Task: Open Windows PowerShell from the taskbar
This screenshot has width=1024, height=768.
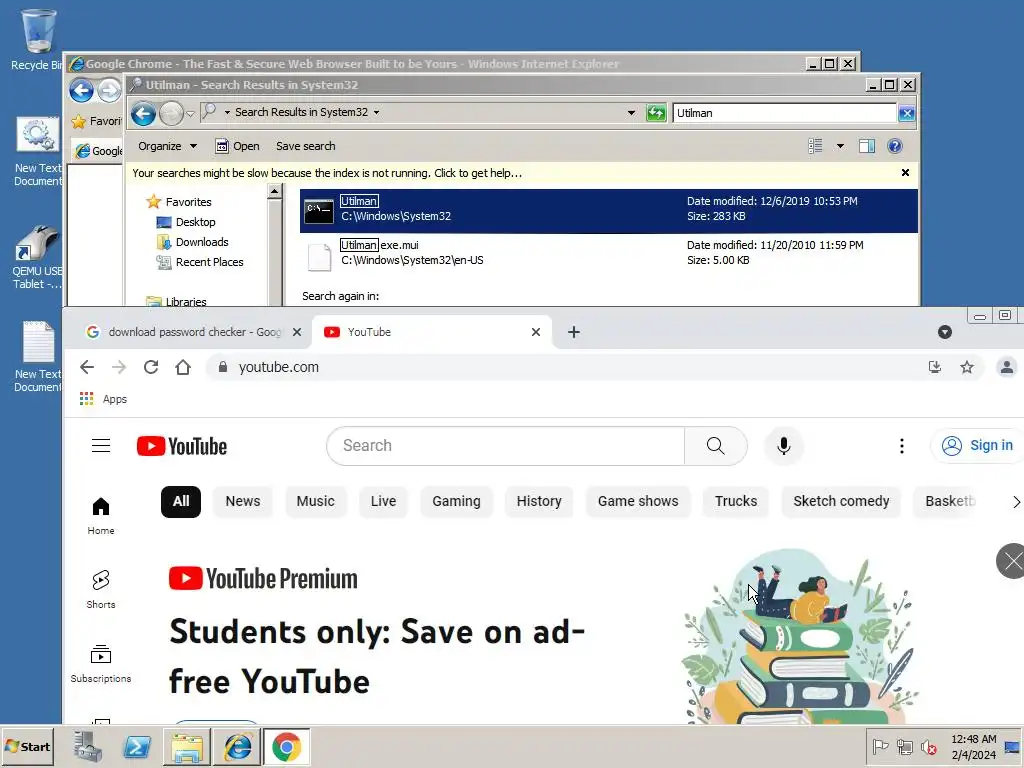Action: tap(136, 746)
